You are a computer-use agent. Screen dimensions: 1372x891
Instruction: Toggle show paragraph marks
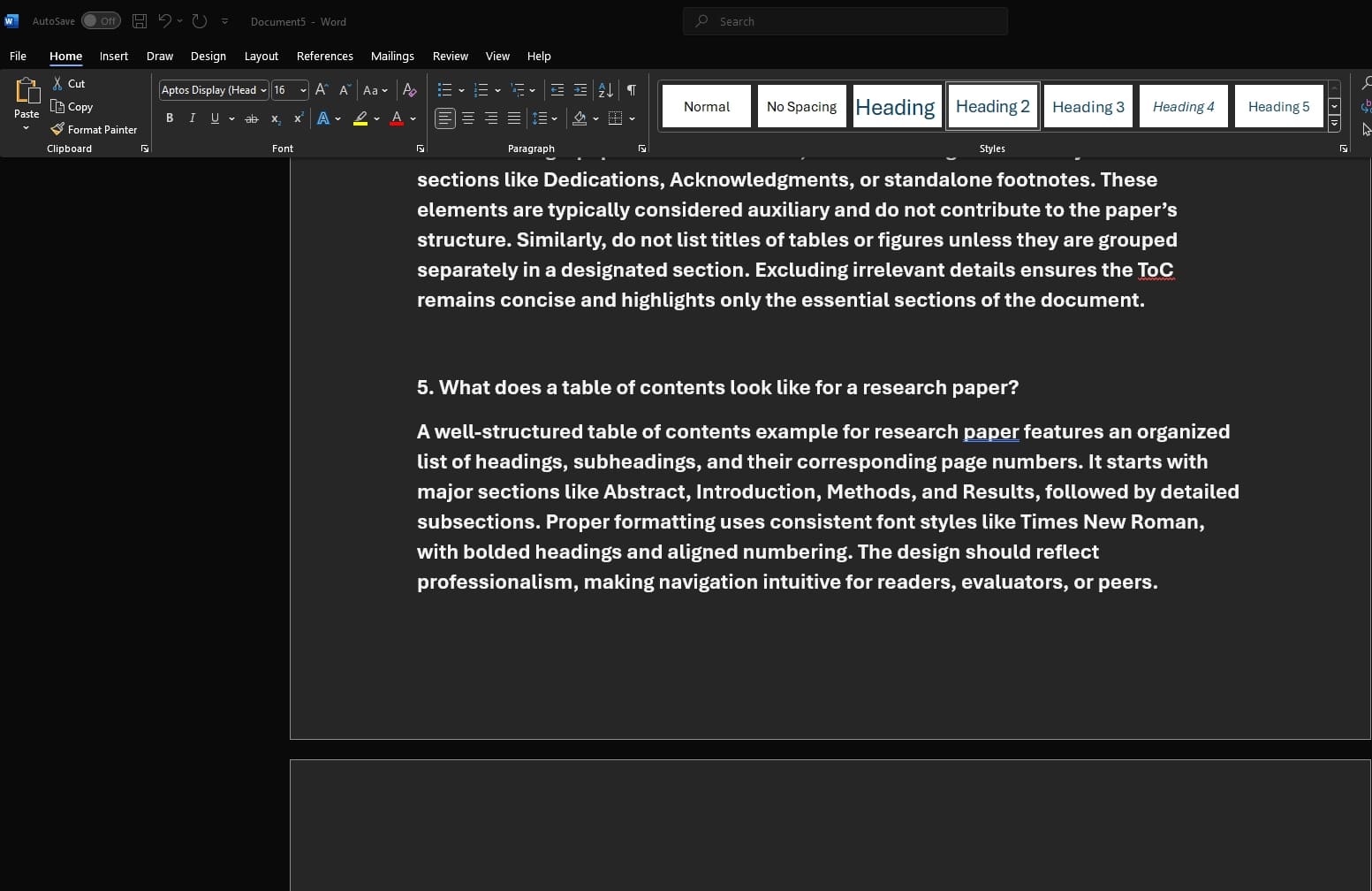632,90
